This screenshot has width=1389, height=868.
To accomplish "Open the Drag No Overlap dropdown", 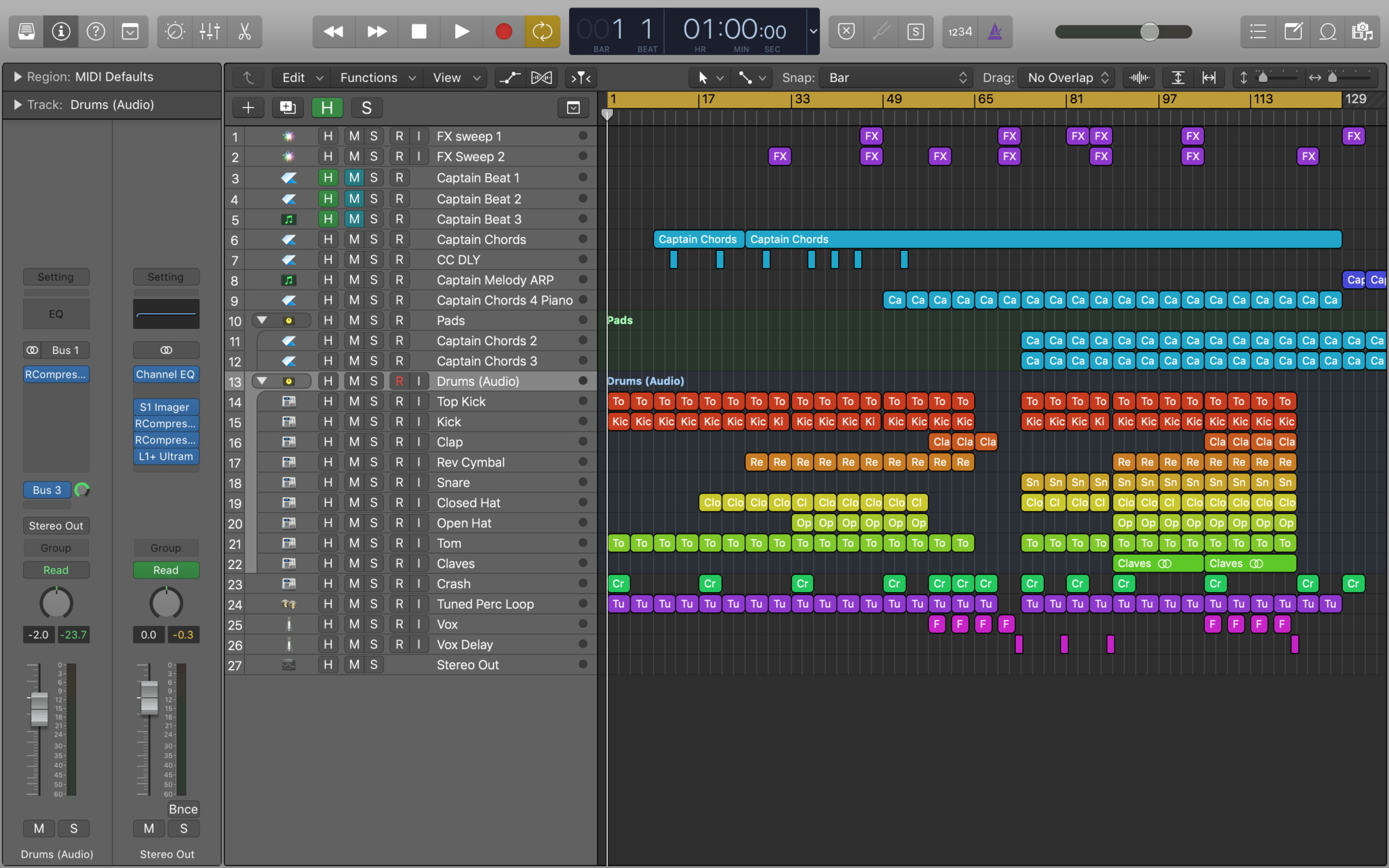I will pos(1067,78).
